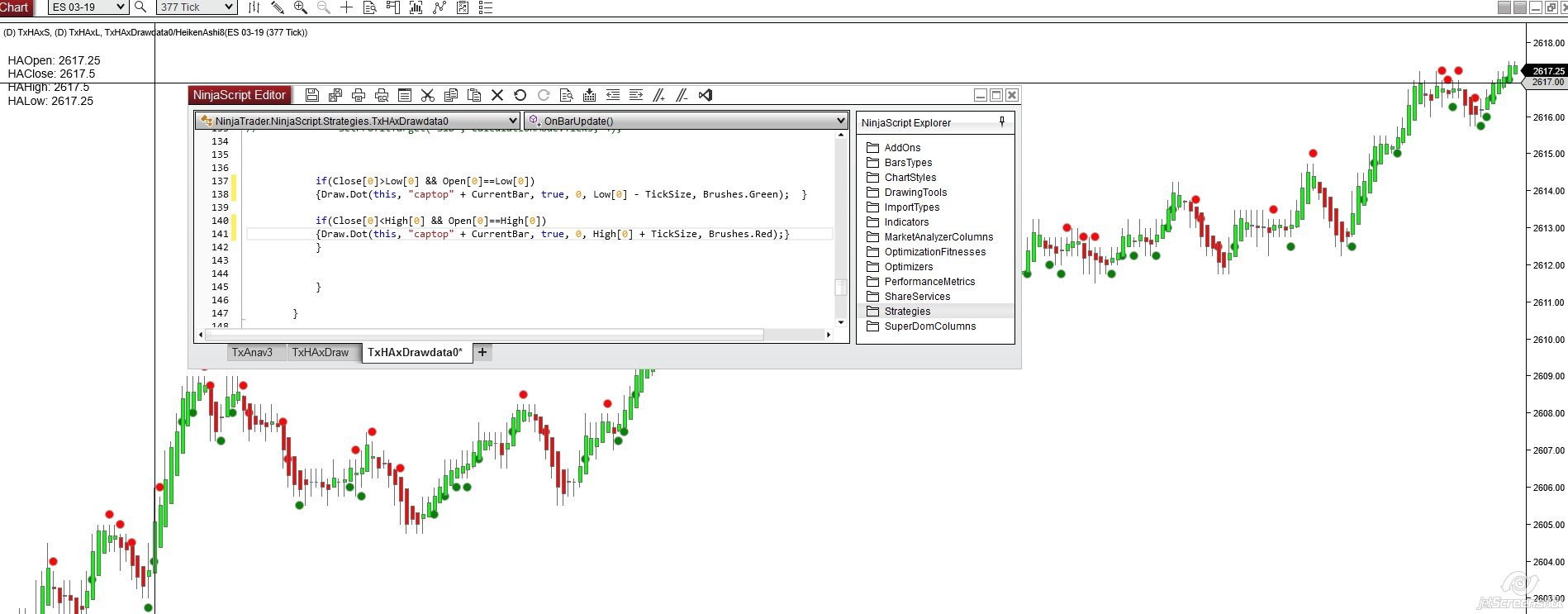Compile the NinjaScript code
The height and width of the screenshot is (614, 1568).
(x=590, y=95)
